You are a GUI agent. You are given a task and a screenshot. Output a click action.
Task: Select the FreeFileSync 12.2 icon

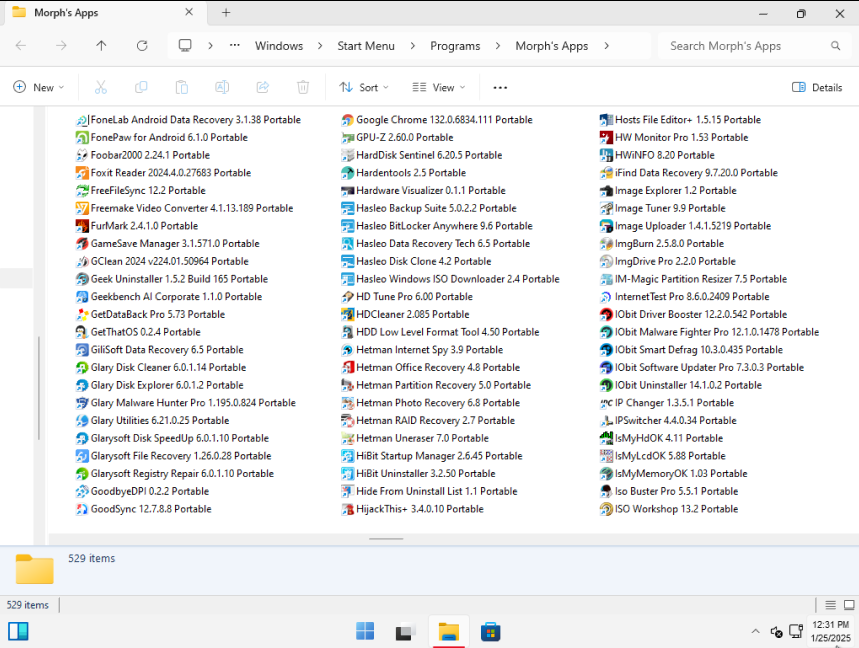82,191
